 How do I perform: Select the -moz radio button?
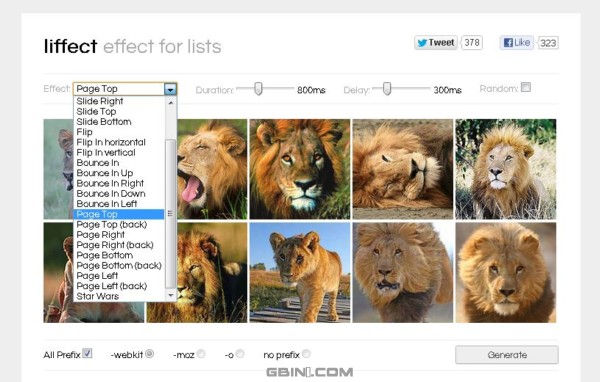201,354
